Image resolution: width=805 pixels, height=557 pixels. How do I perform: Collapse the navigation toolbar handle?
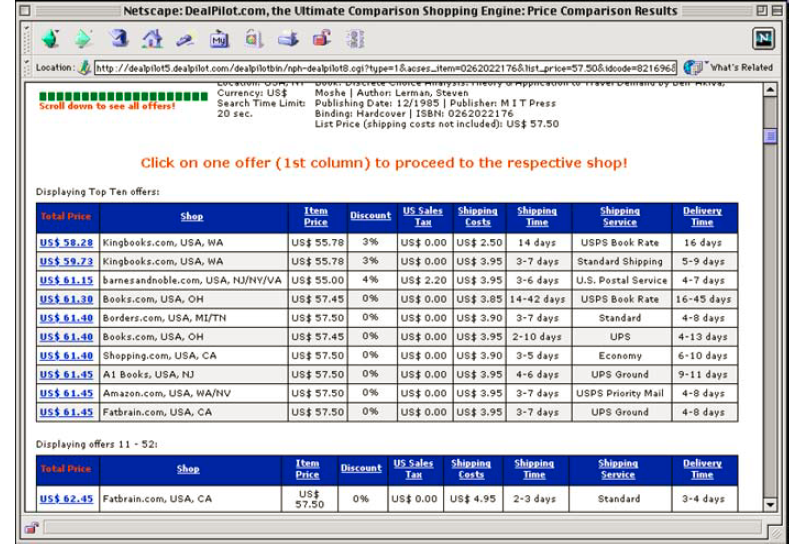[27, 39]
